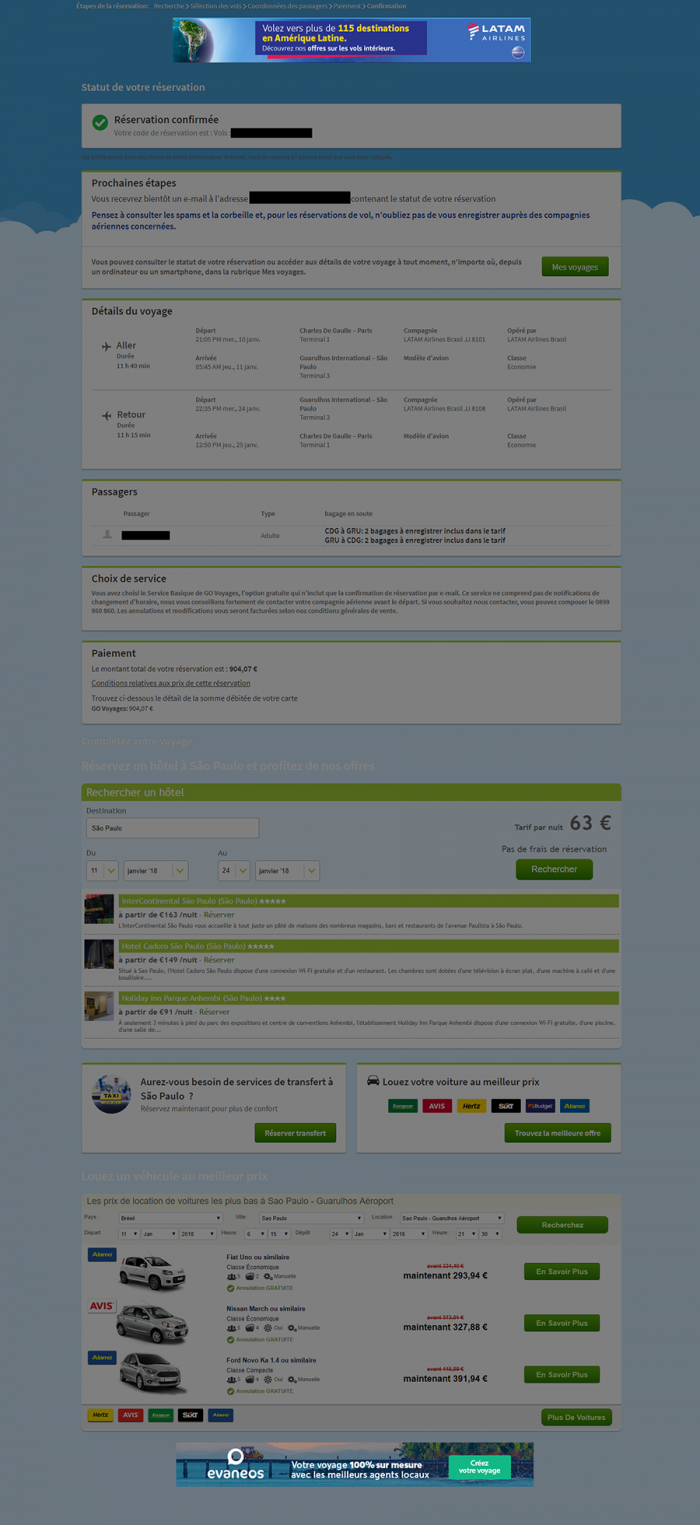This screenshot has width=700, height=1525.
Task: Open the hotel check-out month dropdown
Action: (x=287, y=871)
